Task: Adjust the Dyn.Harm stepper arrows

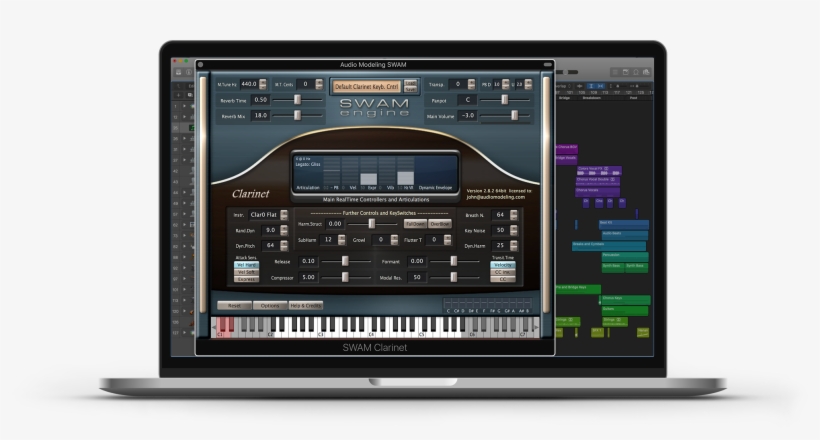Action: point(514,245)
